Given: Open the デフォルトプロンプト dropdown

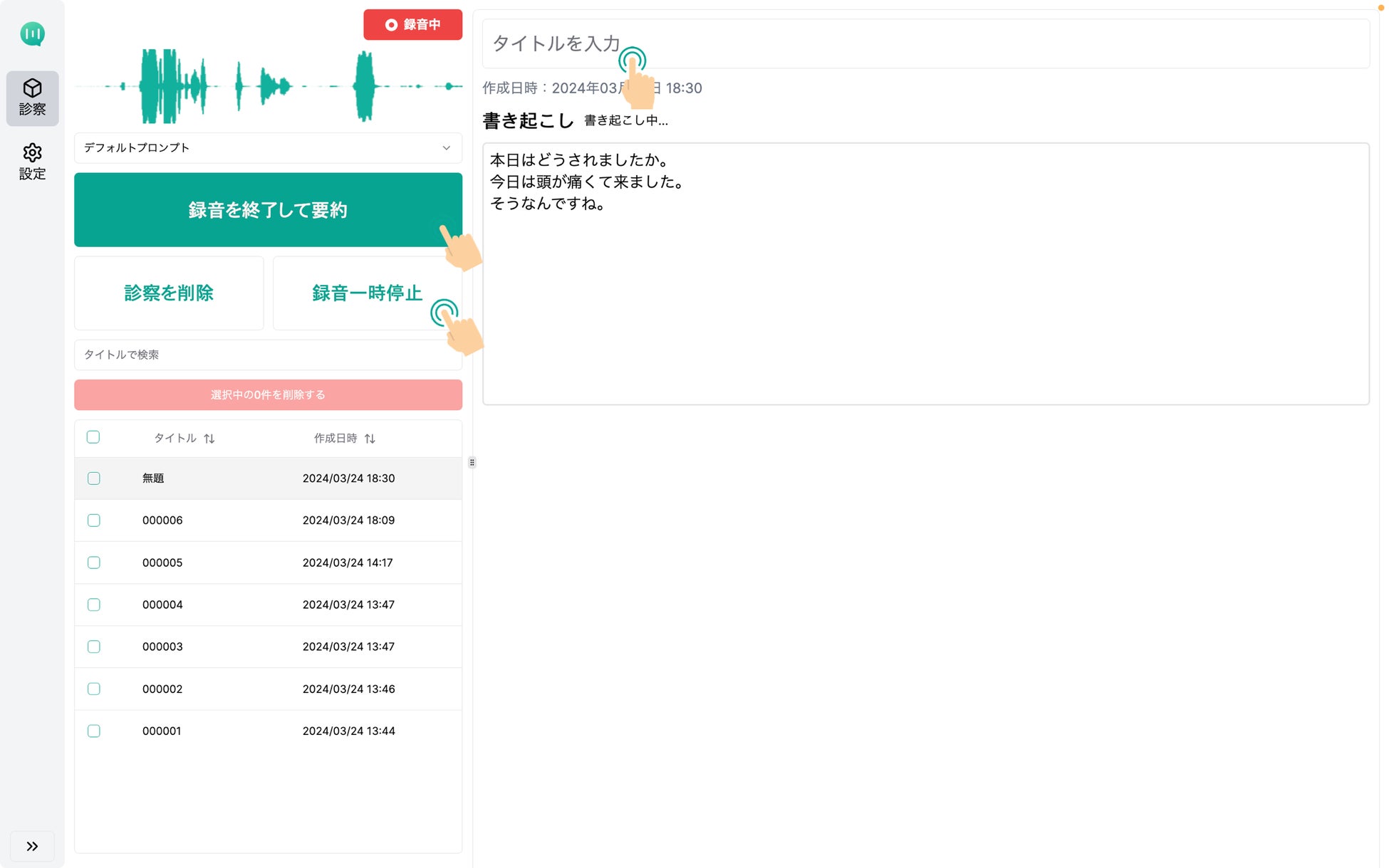Looking at the screenshot, I should click(x=268, y=148).
